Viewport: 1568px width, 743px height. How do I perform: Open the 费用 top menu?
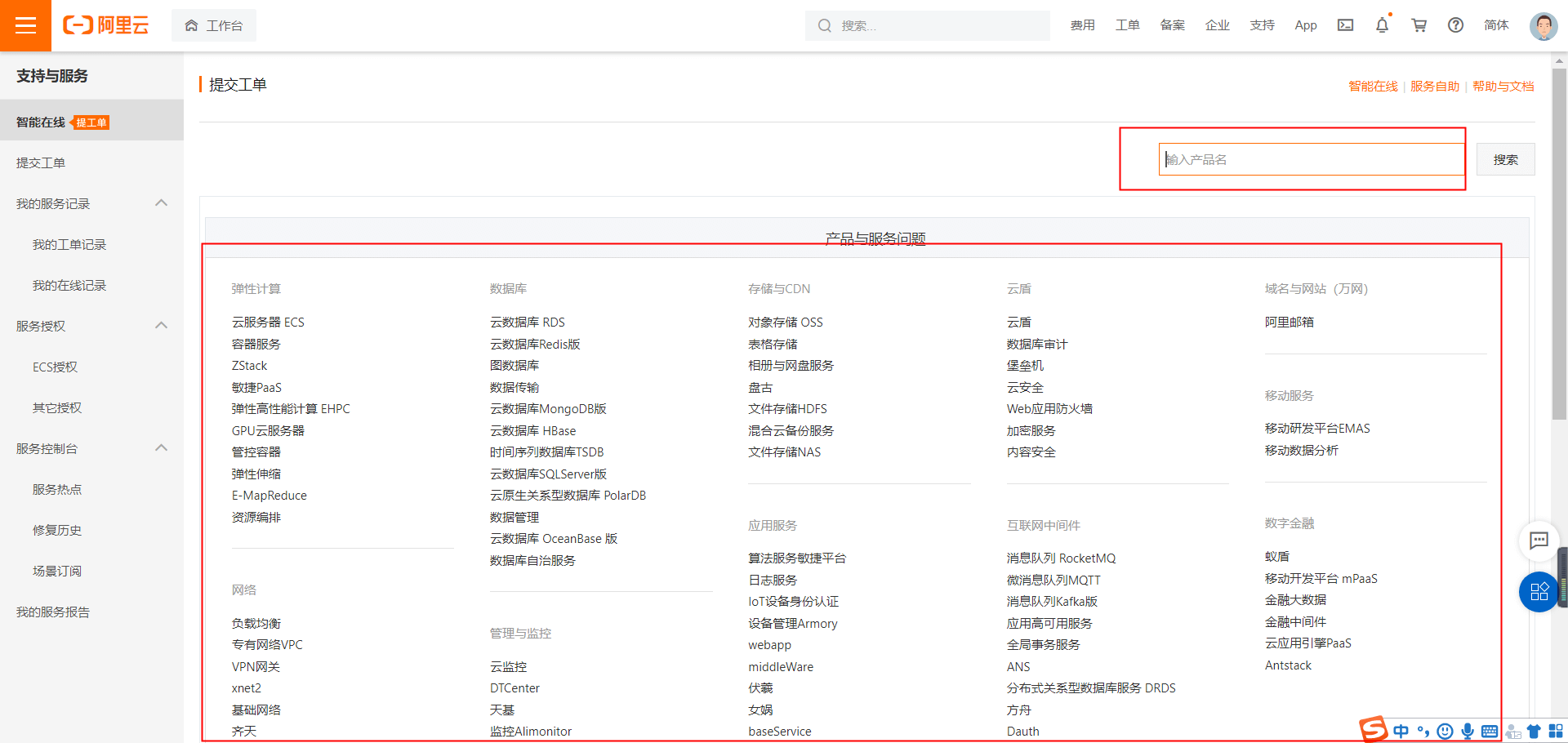point(1083,25)
